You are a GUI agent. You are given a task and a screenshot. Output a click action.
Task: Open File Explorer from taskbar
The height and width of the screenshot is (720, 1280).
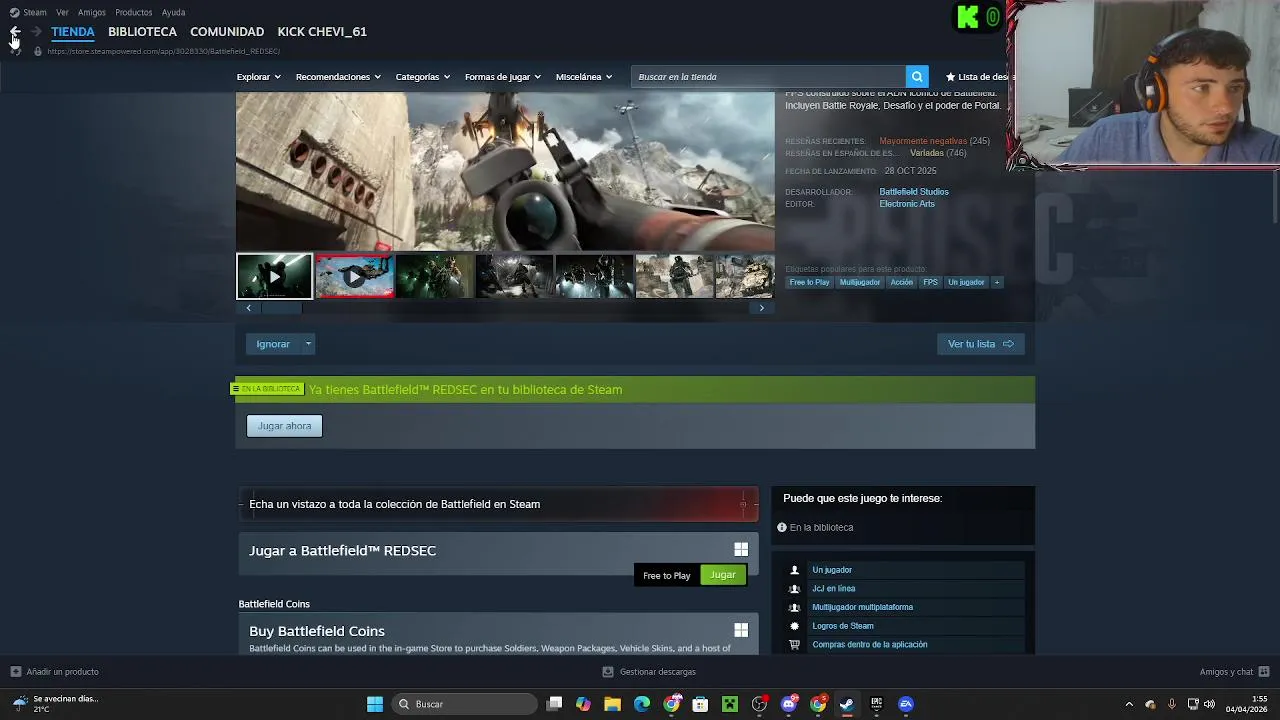612,704
